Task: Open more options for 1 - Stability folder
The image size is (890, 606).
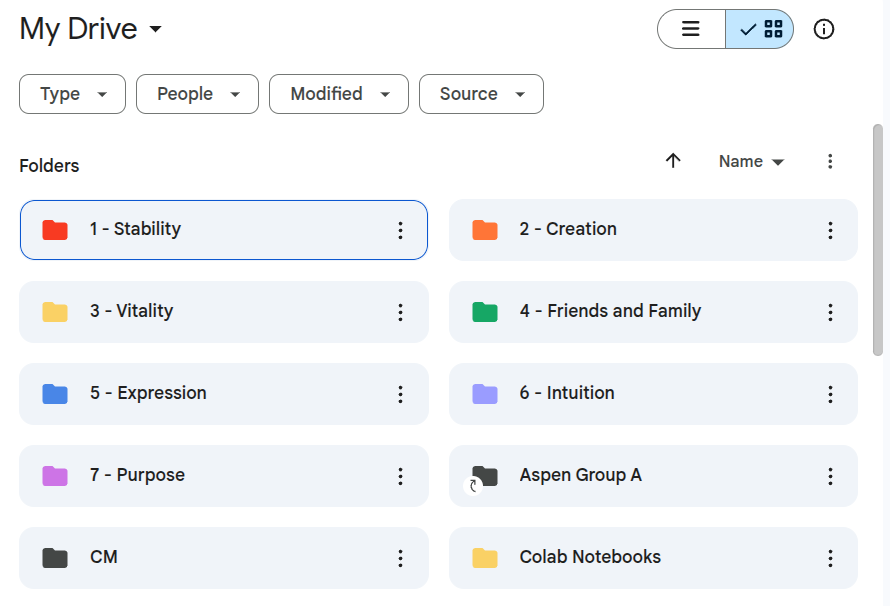Action: coord(400,230)
